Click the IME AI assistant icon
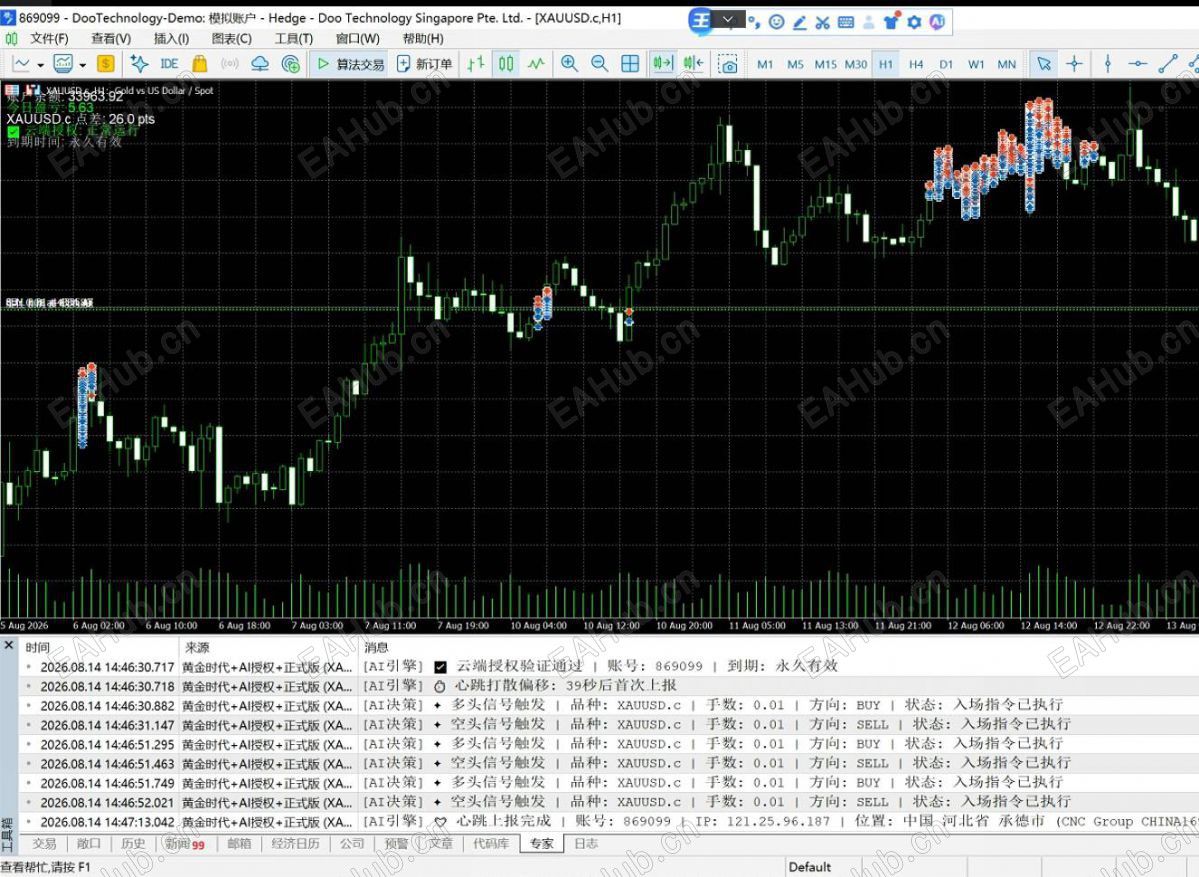This screenshot has height=877, width=1199. (937, 22)
